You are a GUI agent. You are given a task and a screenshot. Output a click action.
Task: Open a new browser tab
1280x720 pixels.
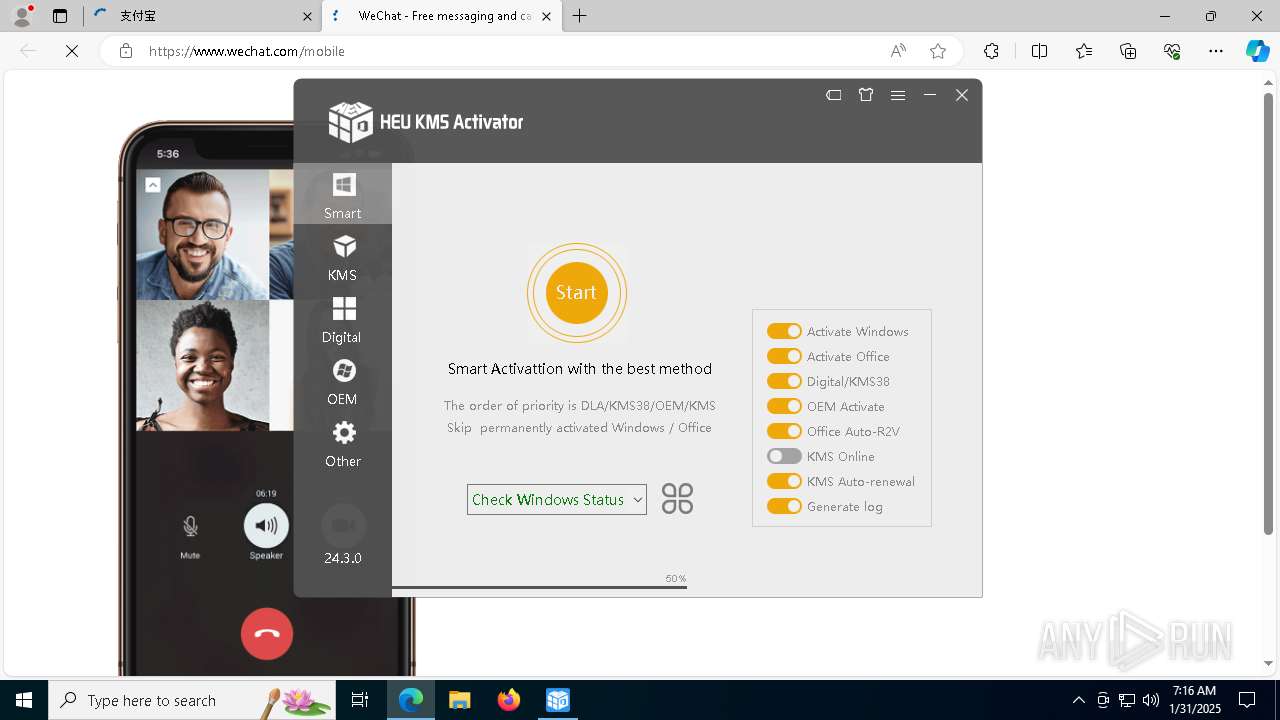(x=579, y=16)
